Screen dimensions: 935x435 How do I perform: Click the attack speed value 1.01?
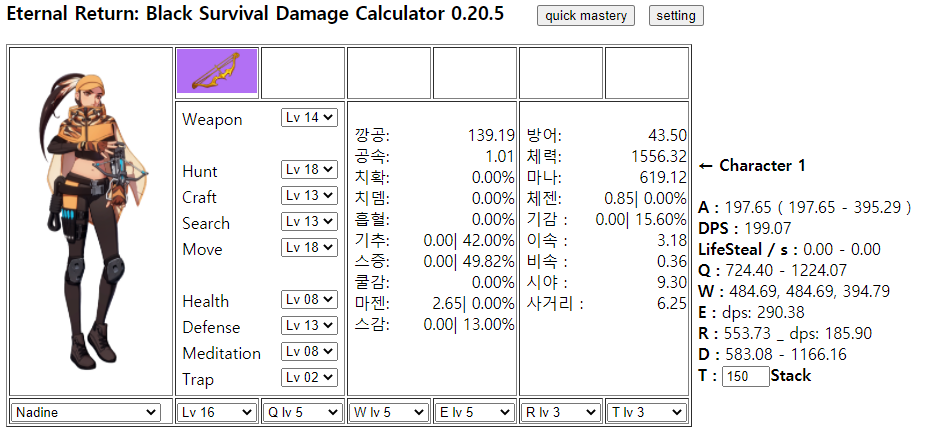500,157
